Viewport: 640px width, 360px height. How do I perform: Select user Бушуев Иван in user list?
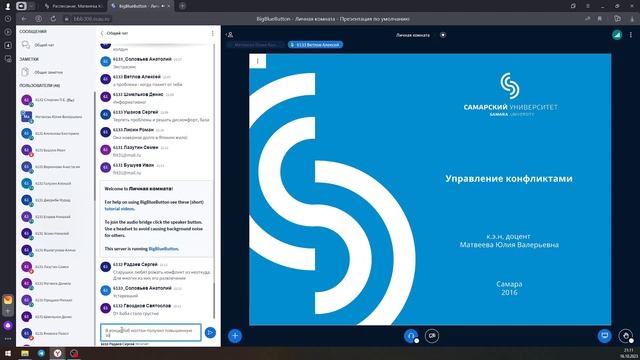point(55,150)
